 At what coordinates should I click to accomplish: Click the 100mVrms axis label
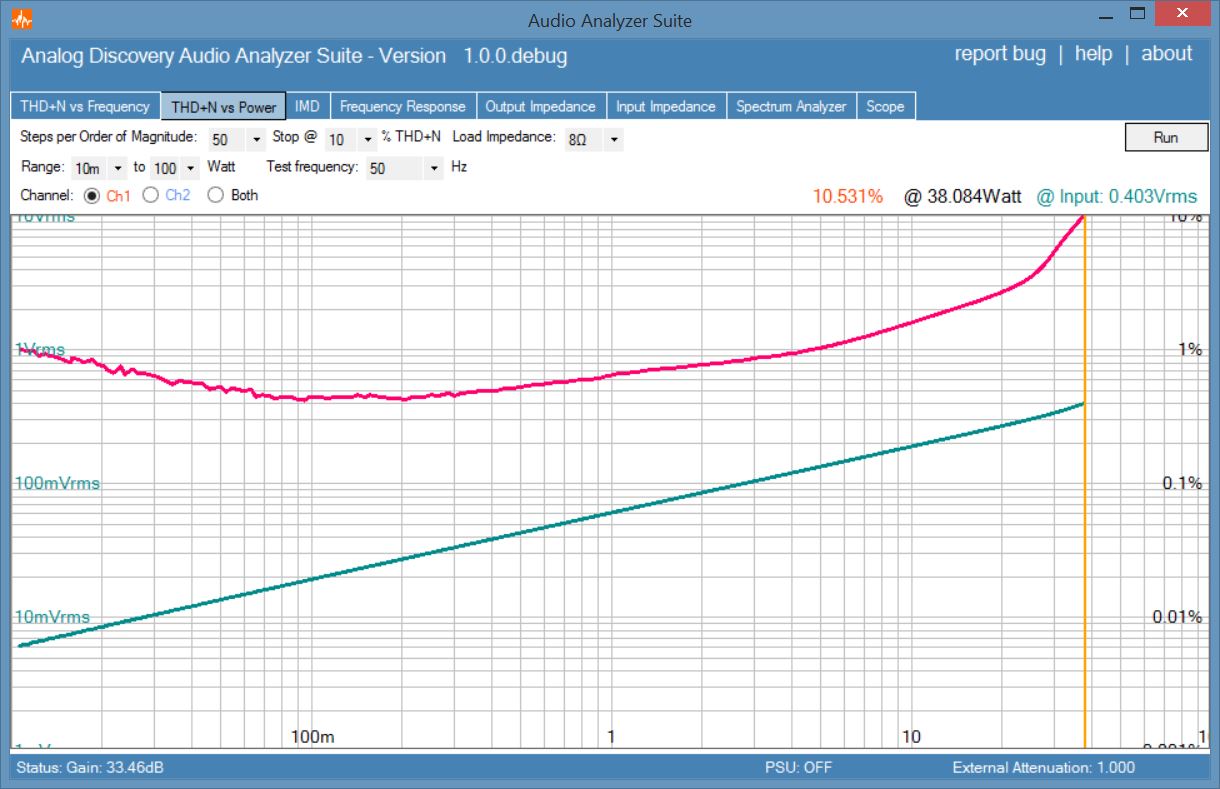click(x=57, y=483)
